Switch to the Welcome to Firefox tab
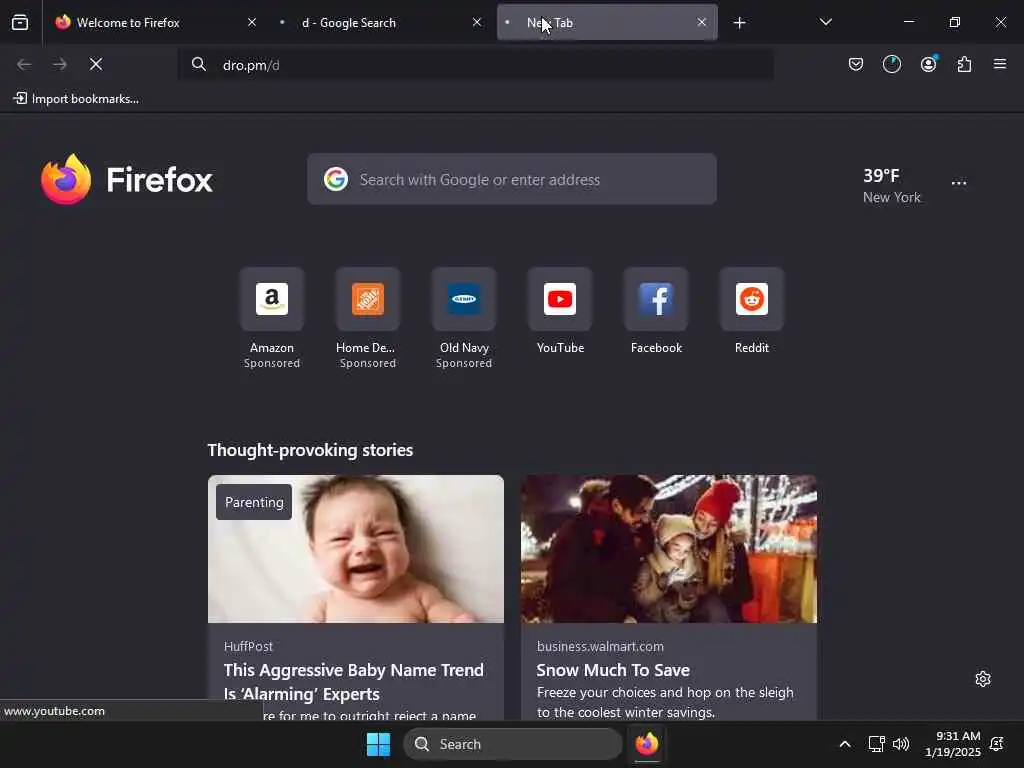 click(155, 23)
